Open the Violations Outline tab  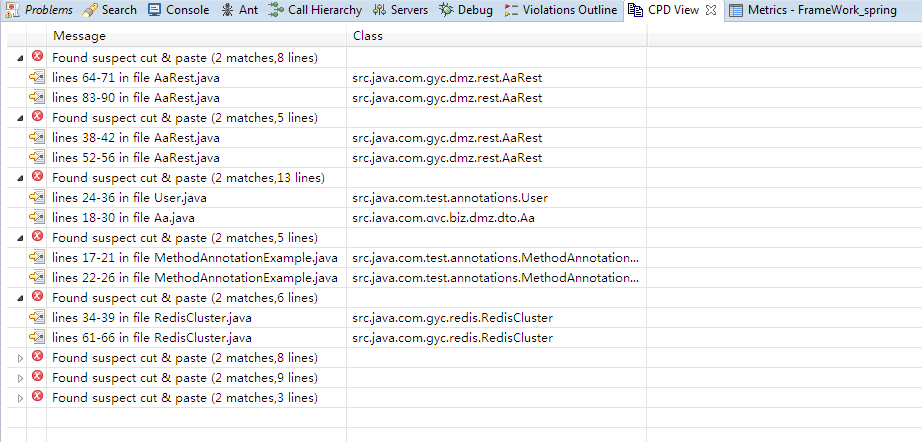coord(560,10)
